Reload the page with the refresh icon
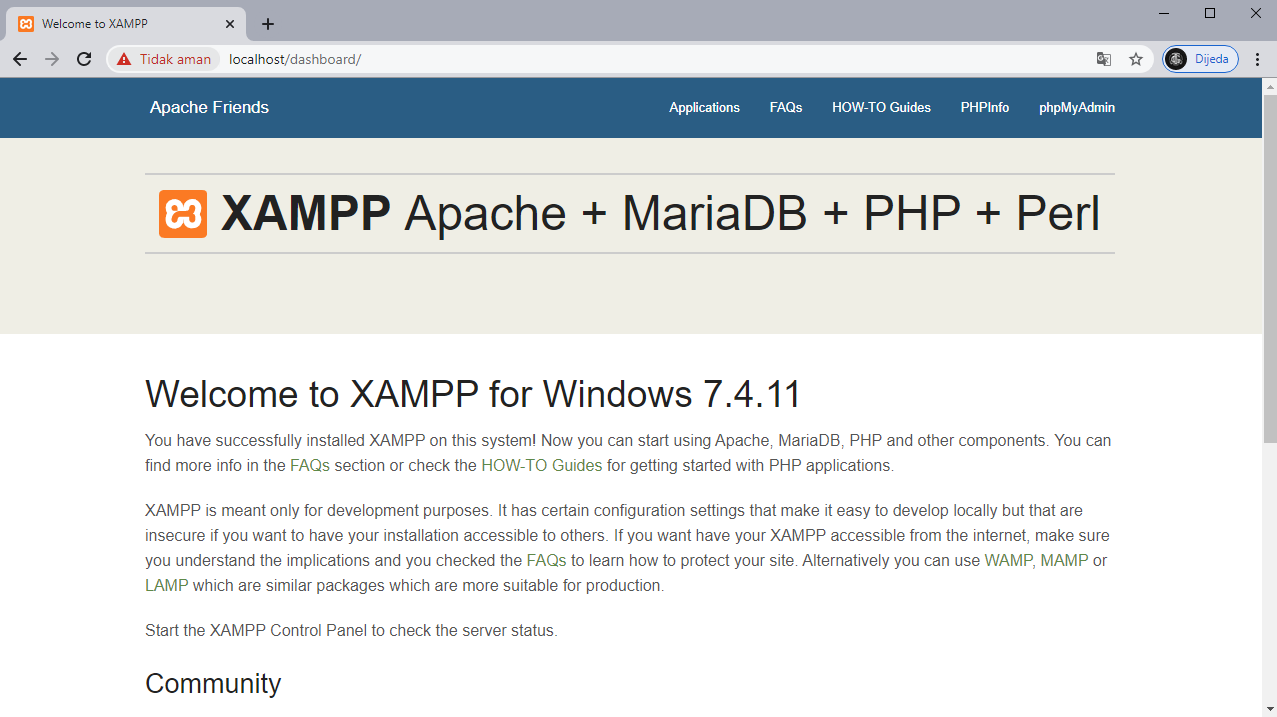The height and width of the screenshot is (717, 1277). coord(84,59)
